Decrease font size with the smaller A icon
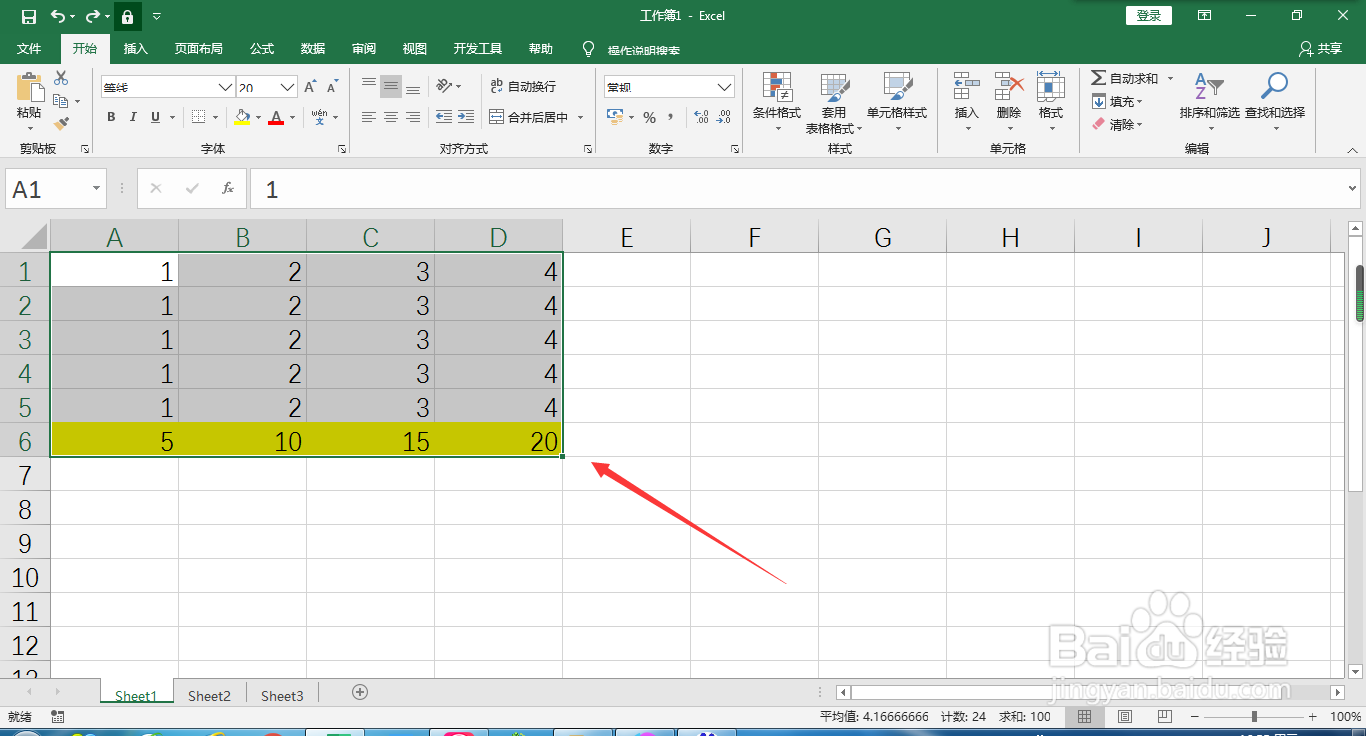Image resolution: width=1366 pixels, height=736 pixels. coord(332,87)
